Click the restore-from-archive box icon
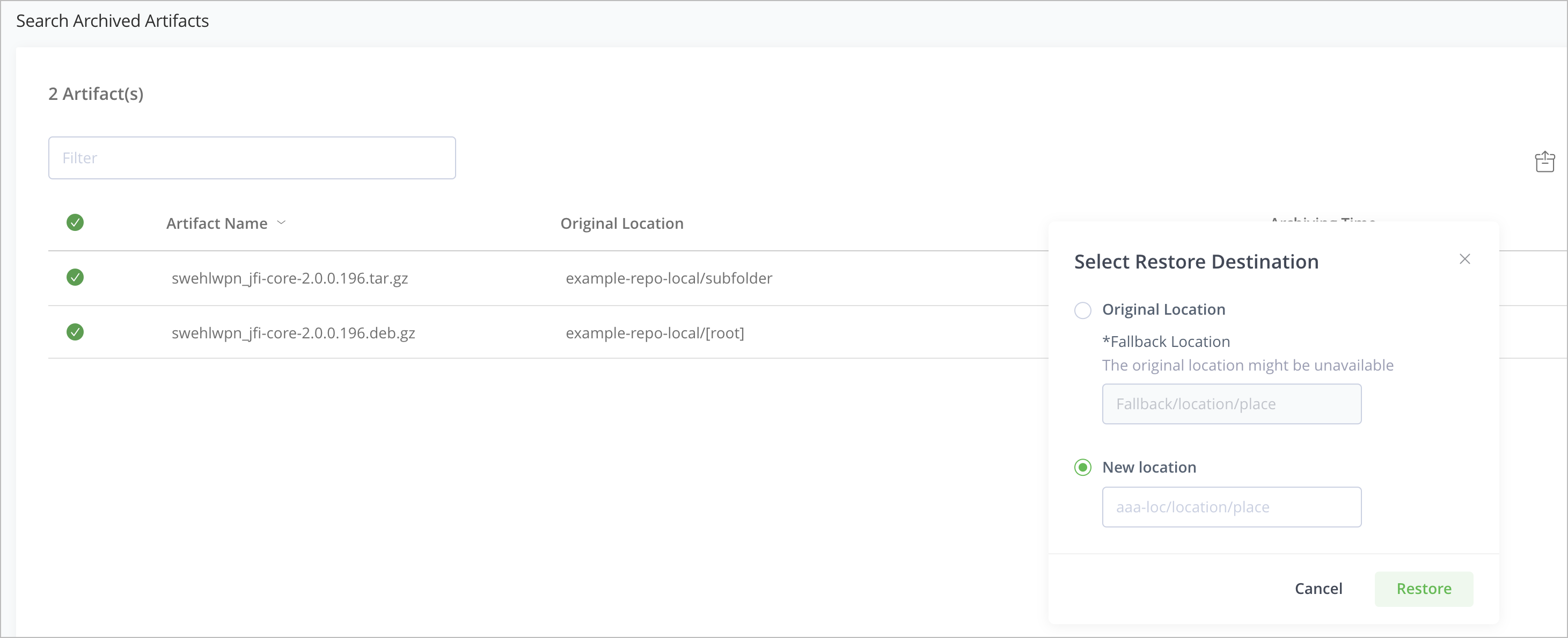1568x638 pixels. point(1544,162)
